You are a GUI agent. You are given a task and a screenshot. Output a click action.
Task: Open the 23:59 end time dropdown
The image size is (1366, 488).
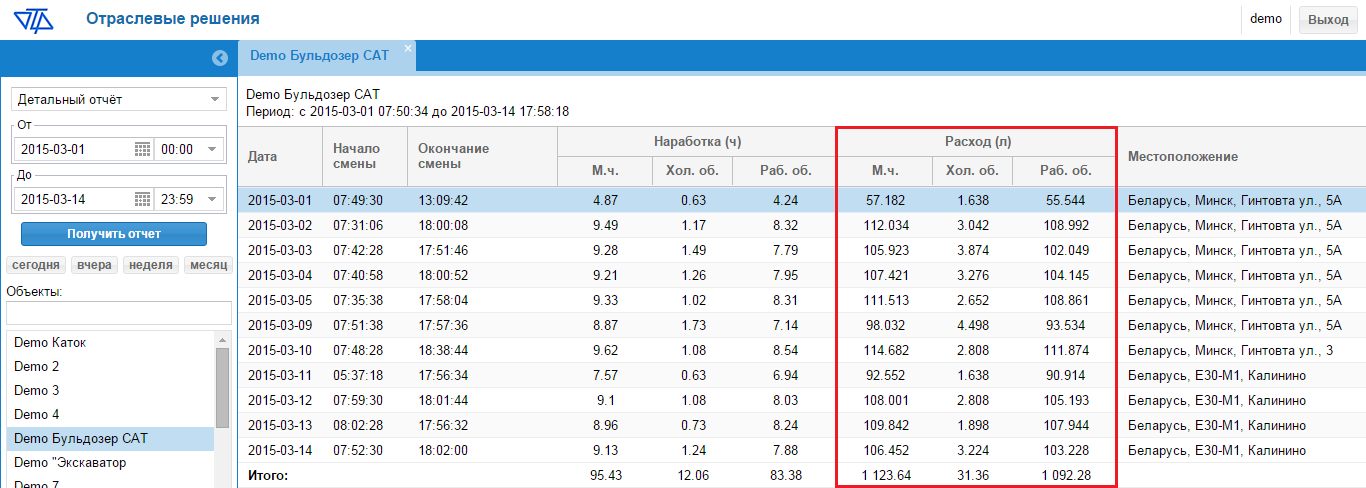(x=212, y=199)
